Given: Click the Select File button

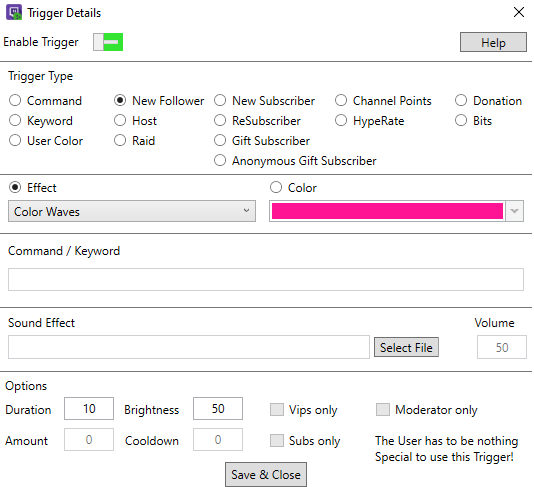Looking at the screenshot, I should click(406, 347).
